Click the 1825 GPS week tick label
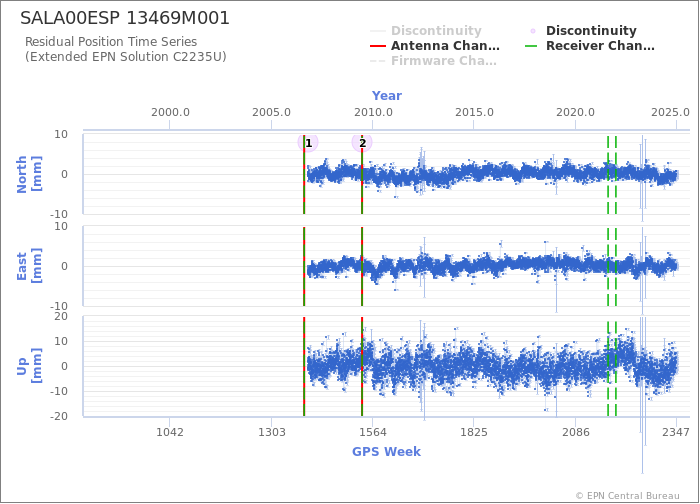This screenshot has height=504, width=700. coord(474,432)
